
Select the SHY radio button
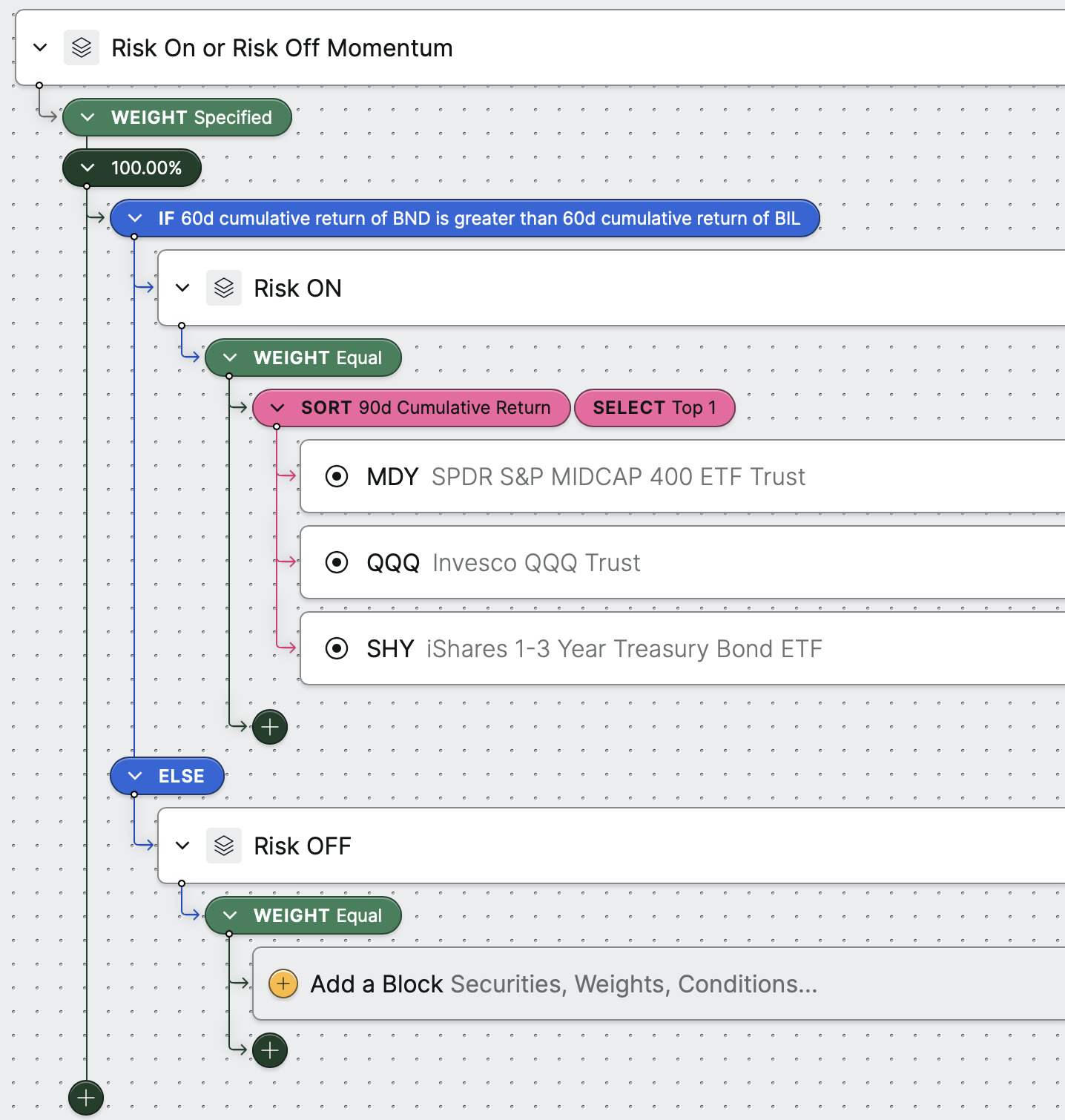pos(337,648)
